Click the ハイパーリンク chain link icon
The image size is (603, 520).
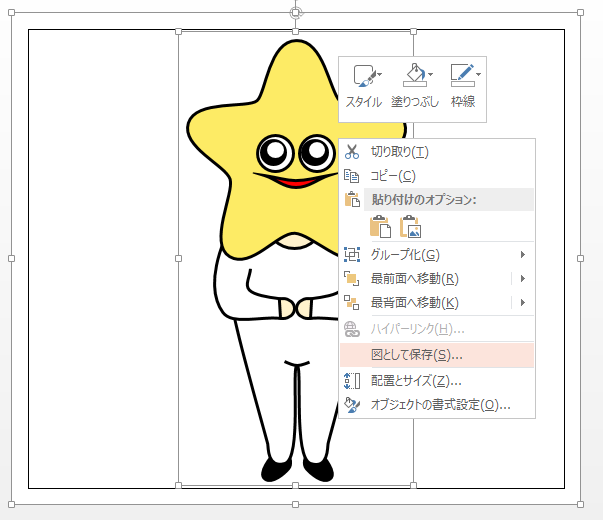351,329
